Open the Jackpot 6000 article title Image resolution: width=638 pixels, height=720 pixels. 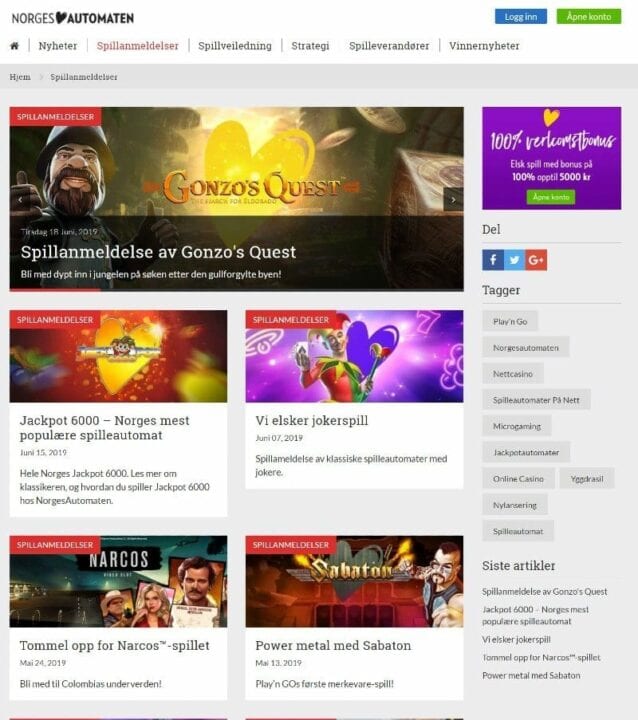(x=105, y=428)
